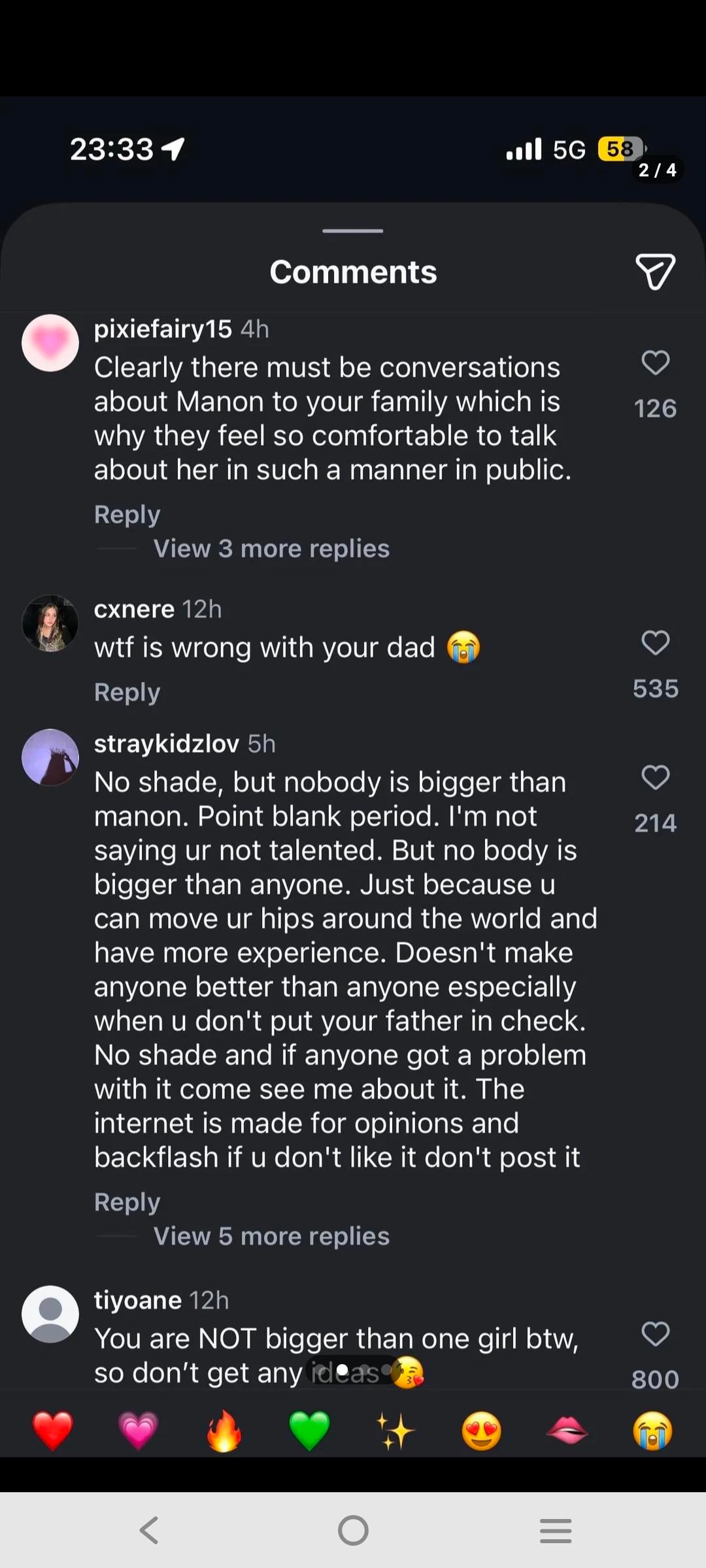Like straykidzlov's long comment
Viewport: 706px width, 1568px height.
(655, 777)
